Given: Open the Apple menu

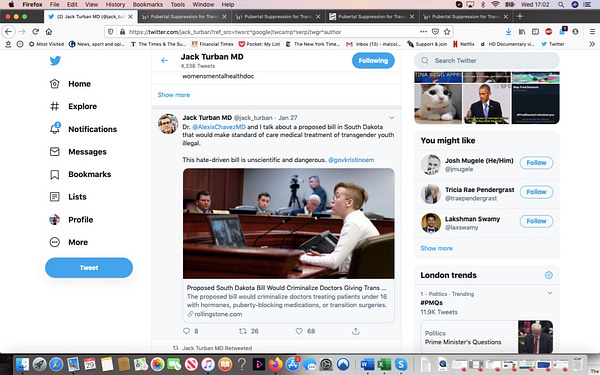Looking at the screenshot, I should coord(11,5).
